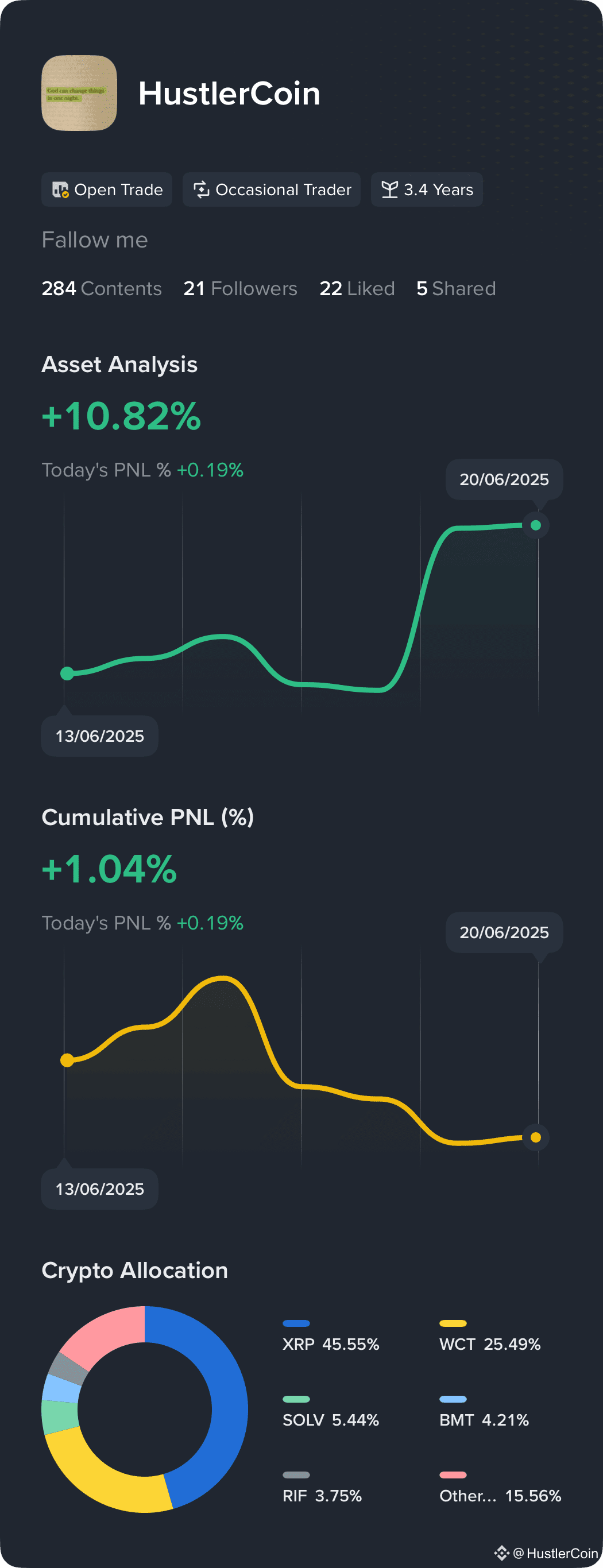This screenshot has width=603, height=1568.
Task: Click the BMT light blue legend swatch
Action: pyautogui.click(x=453, y=1399)
